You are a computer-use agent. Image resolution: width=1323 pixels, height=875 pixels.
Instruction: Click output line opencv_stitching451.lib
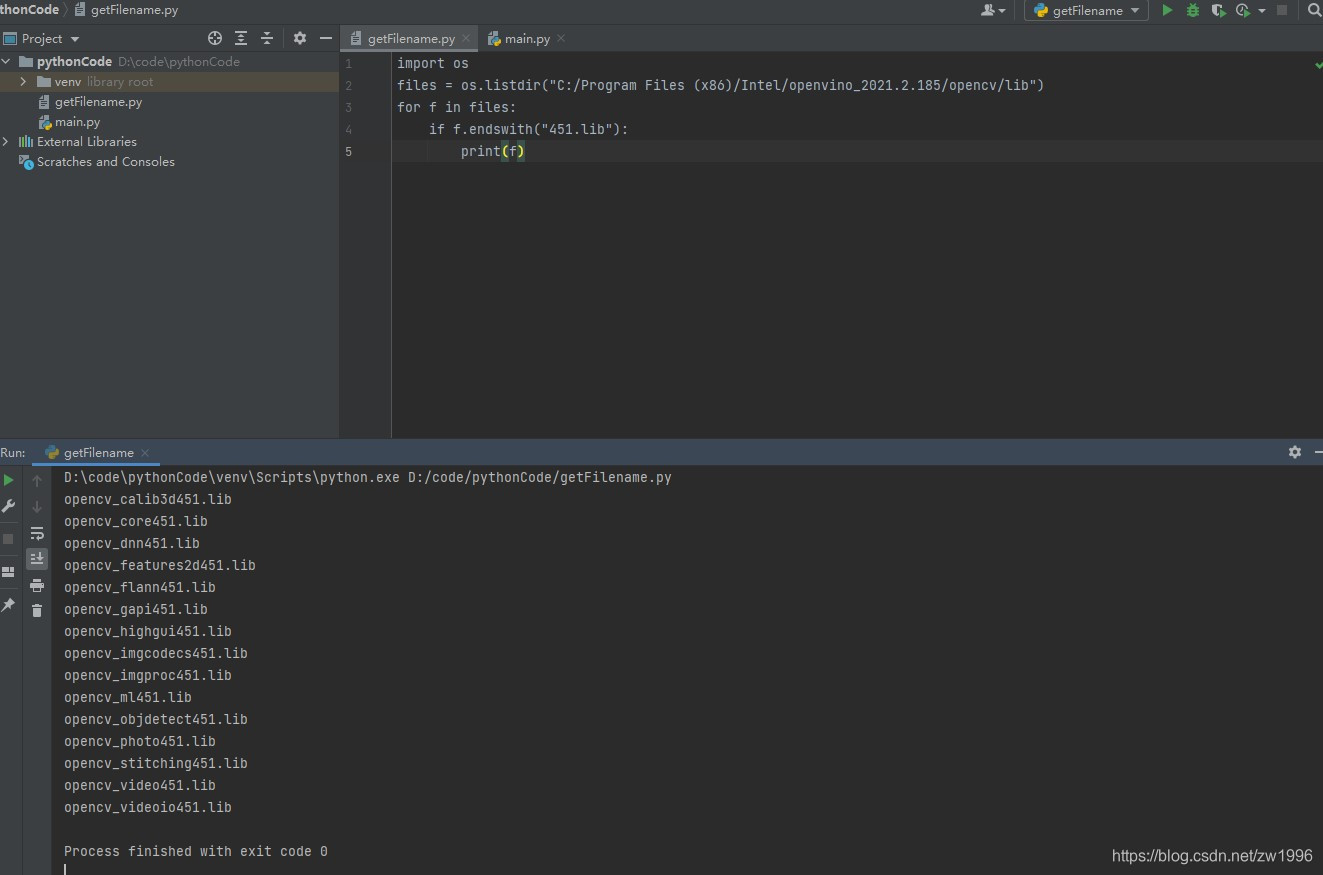(x=156, y=763)
